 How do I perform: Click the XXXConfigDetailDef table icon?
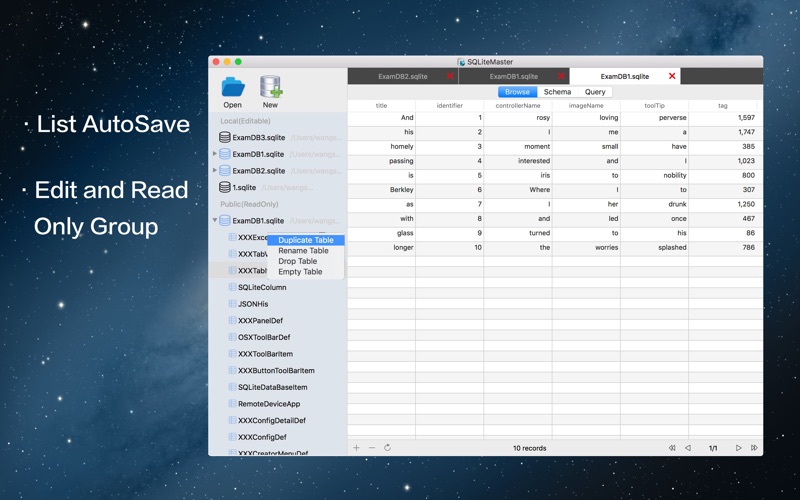(232, 420)
